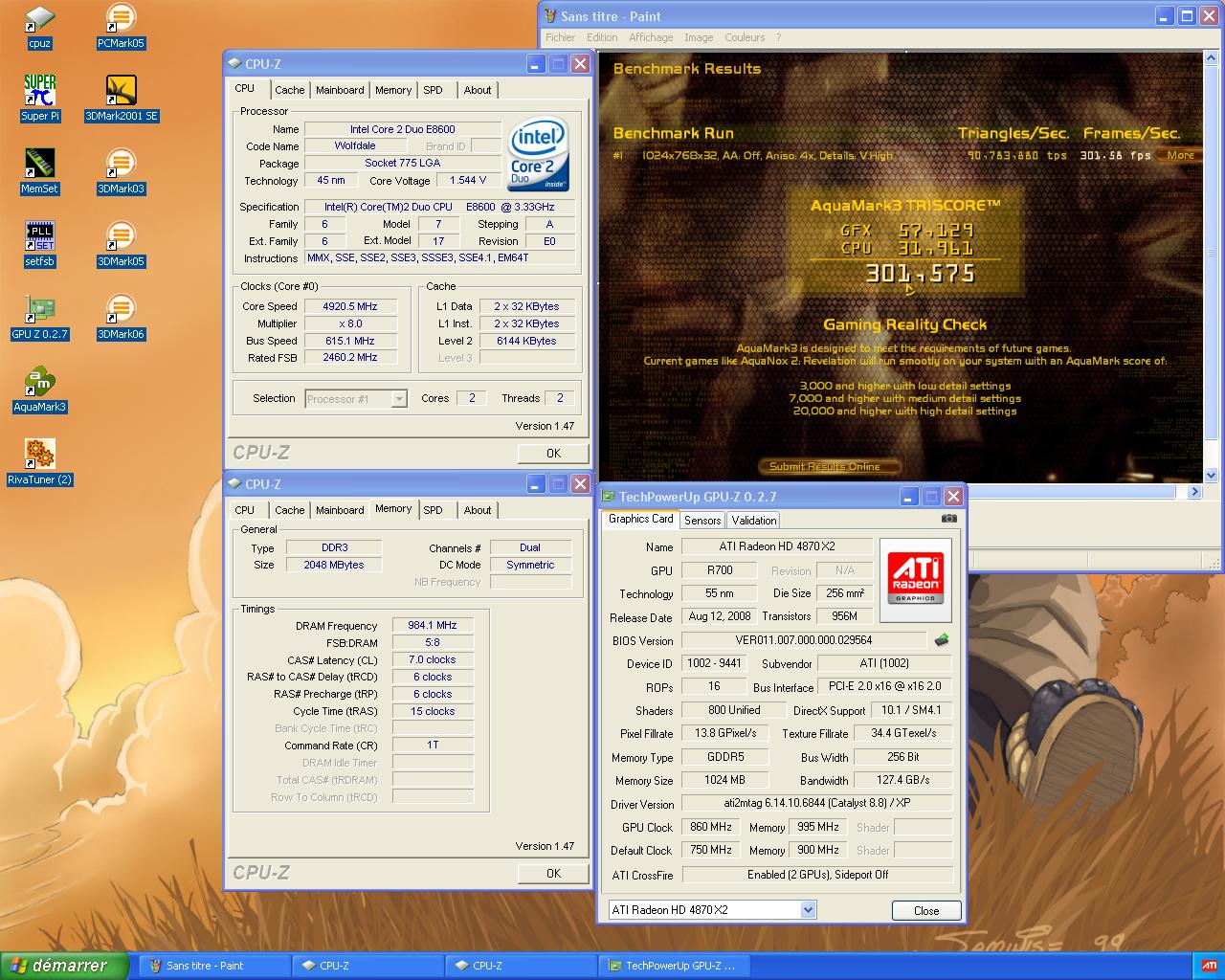Switch to Sans titre - Paint taskbar item
1225x980 pixels.
point(214,966)
